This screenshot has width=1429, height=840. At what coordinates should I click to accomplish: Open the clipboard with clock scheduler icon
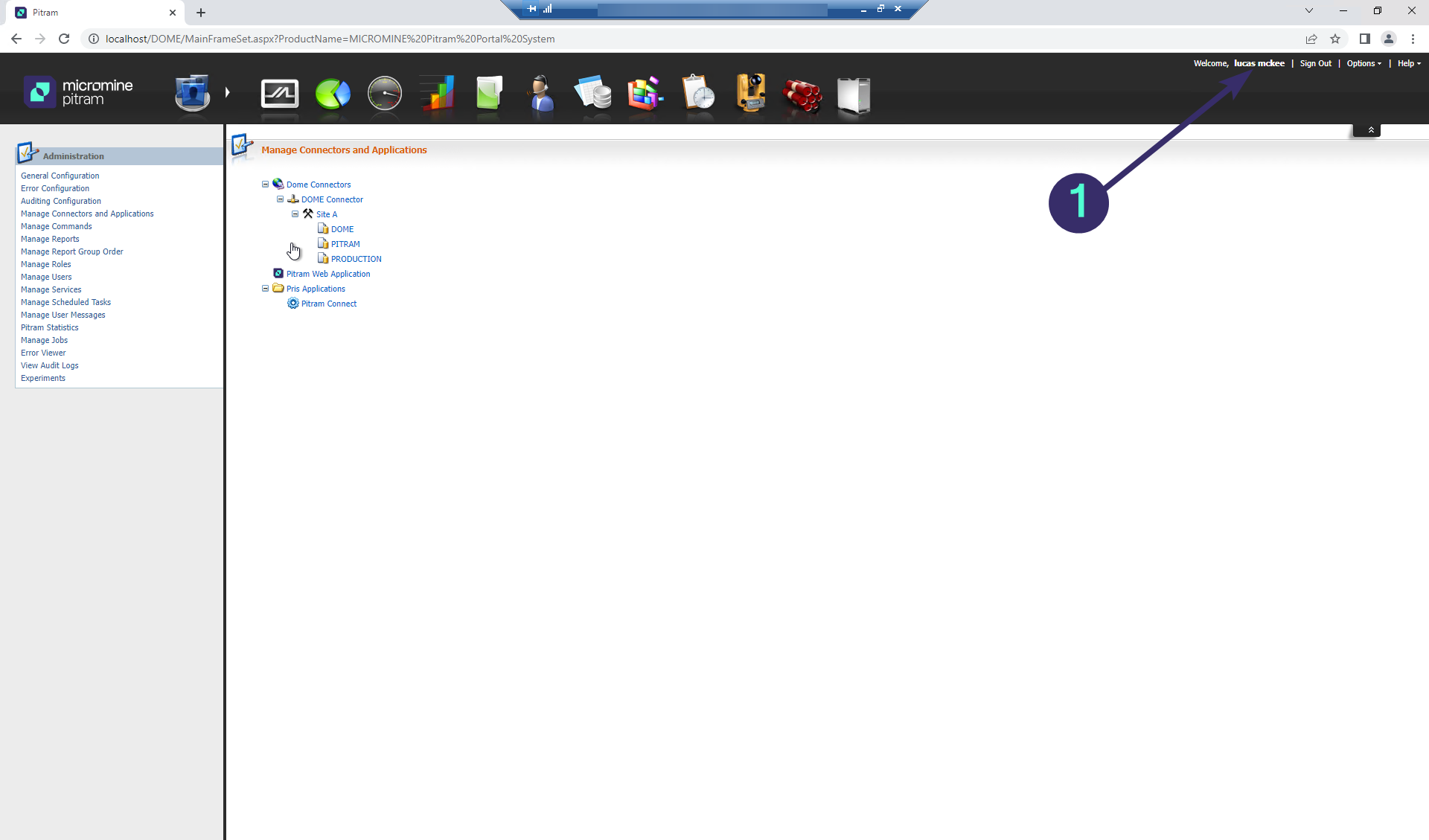click(697, 93)
